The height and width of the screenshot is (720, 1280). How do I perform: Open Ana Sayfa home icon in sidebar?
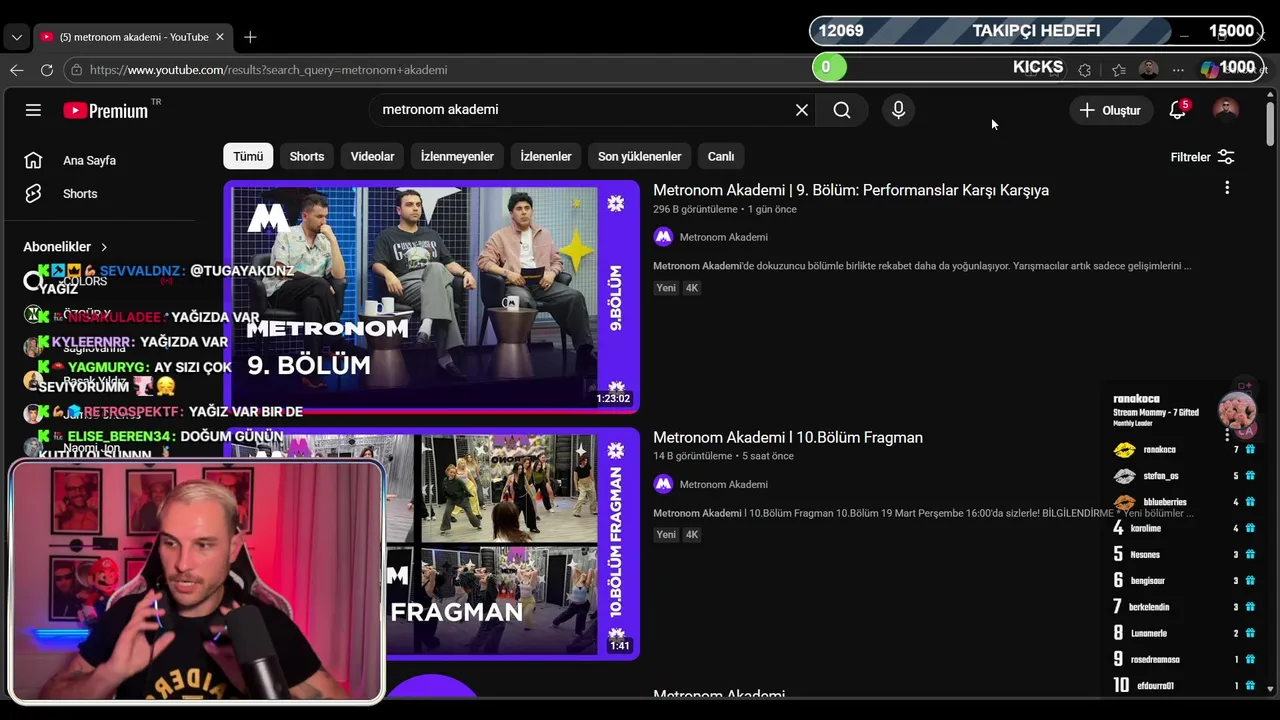coord(33,160)
